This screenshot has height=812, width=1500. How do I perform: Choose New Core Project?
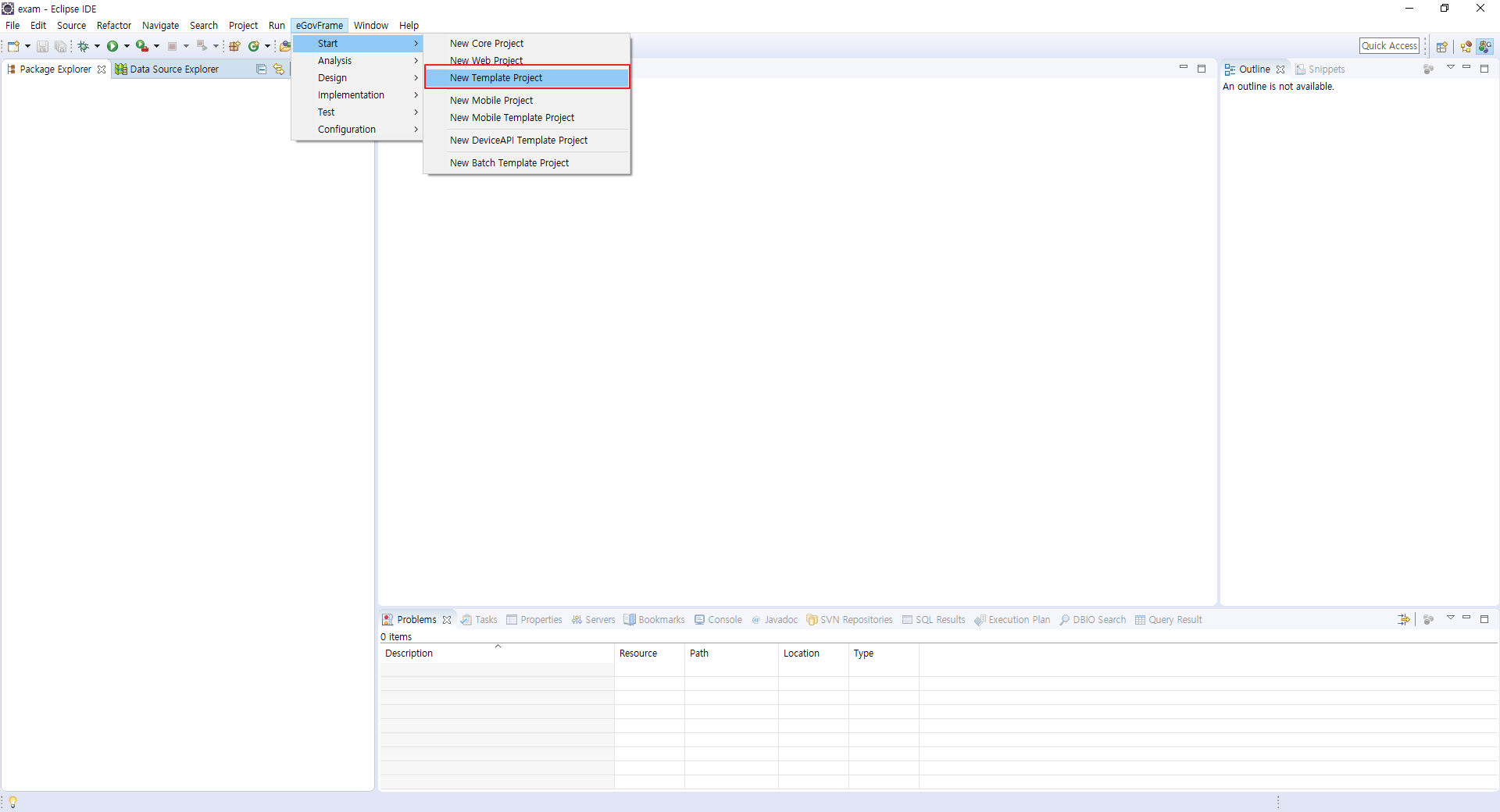(x=527, y=44)
